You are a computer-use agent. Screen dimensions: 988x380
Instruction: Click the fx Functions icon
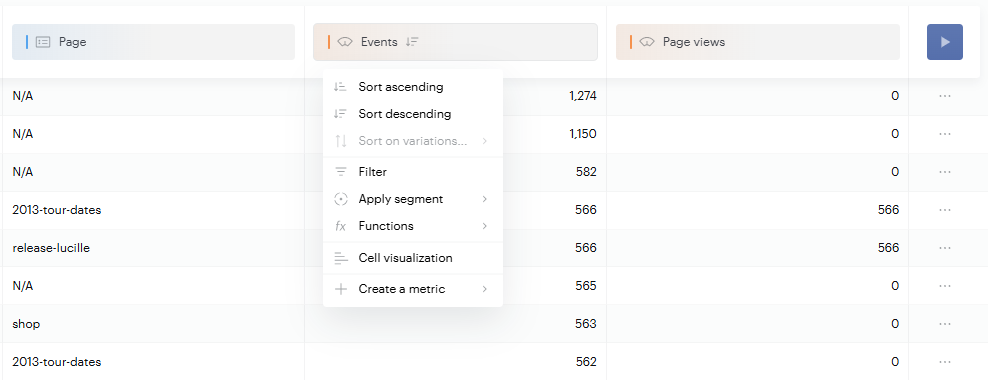pos(340,226)
